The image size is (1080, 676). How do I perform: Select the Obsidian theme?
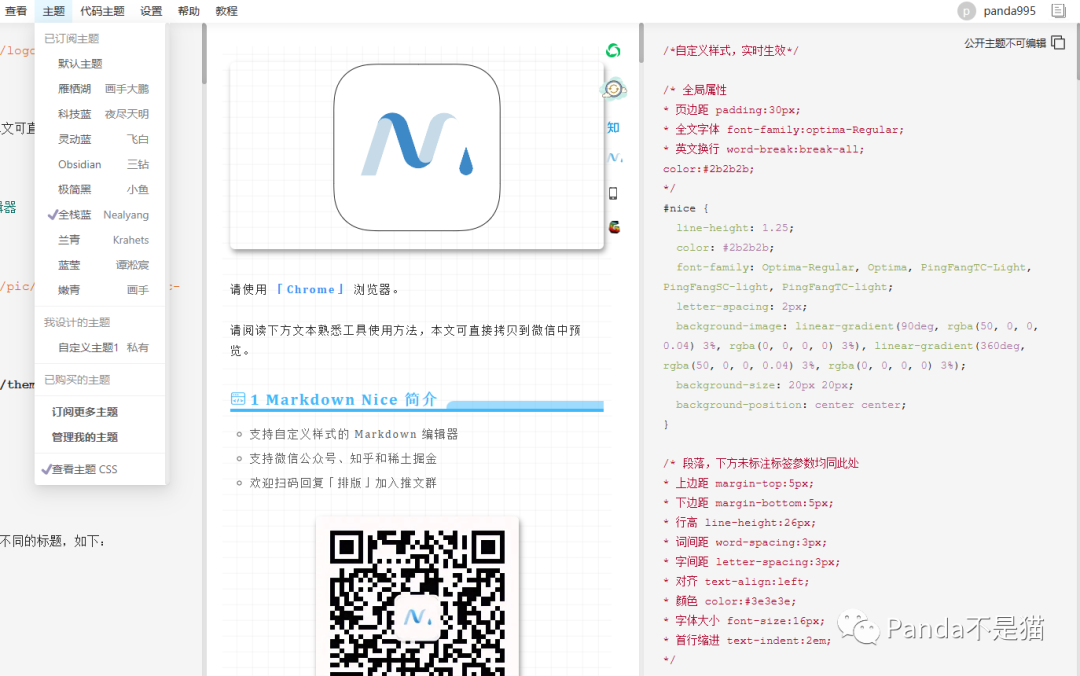(x=101, y=164)
